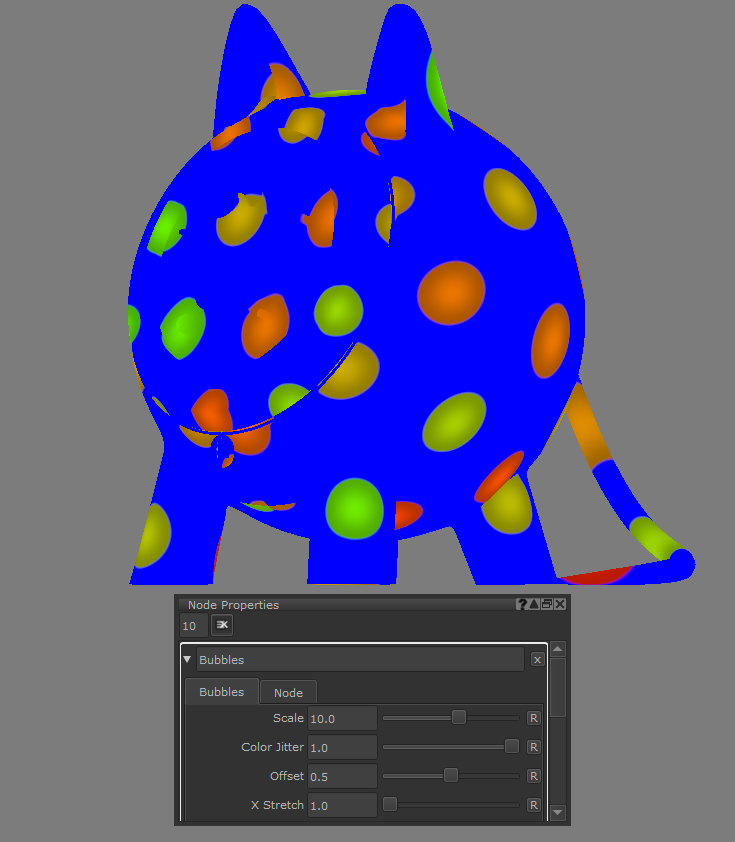Click the Offset slider handle
This screenshot has height=842, width=735.
(451, 775)
